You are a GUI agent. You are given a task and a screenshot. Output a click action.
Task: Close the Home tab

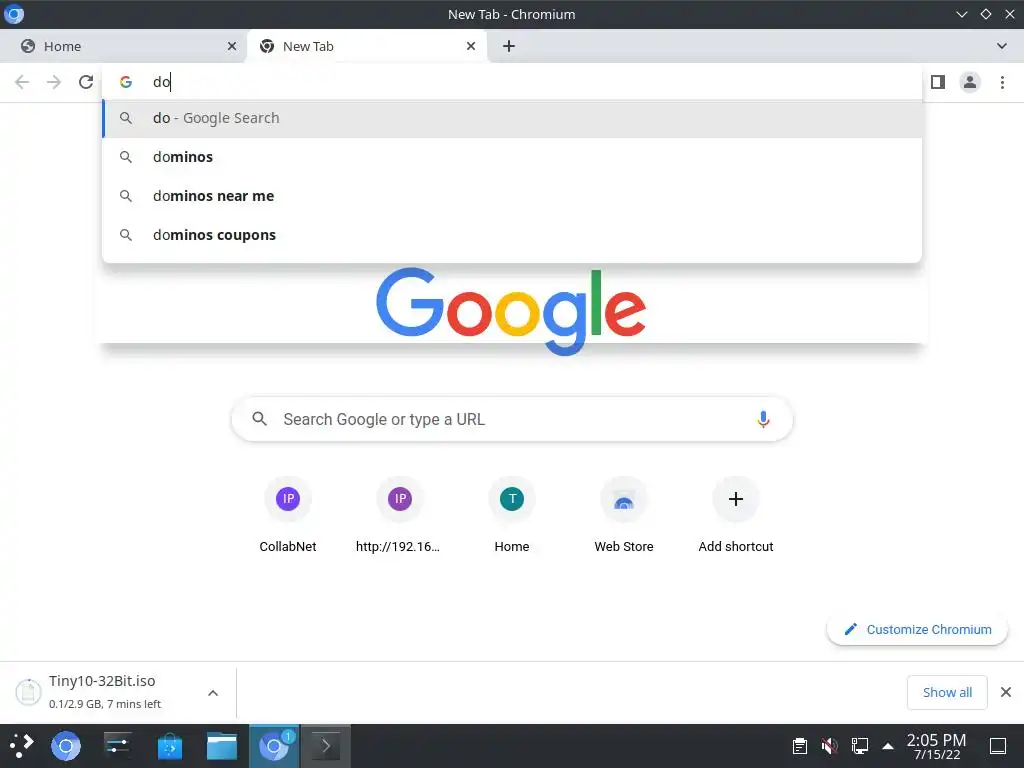pyautogui.click(x=232, y=46)
